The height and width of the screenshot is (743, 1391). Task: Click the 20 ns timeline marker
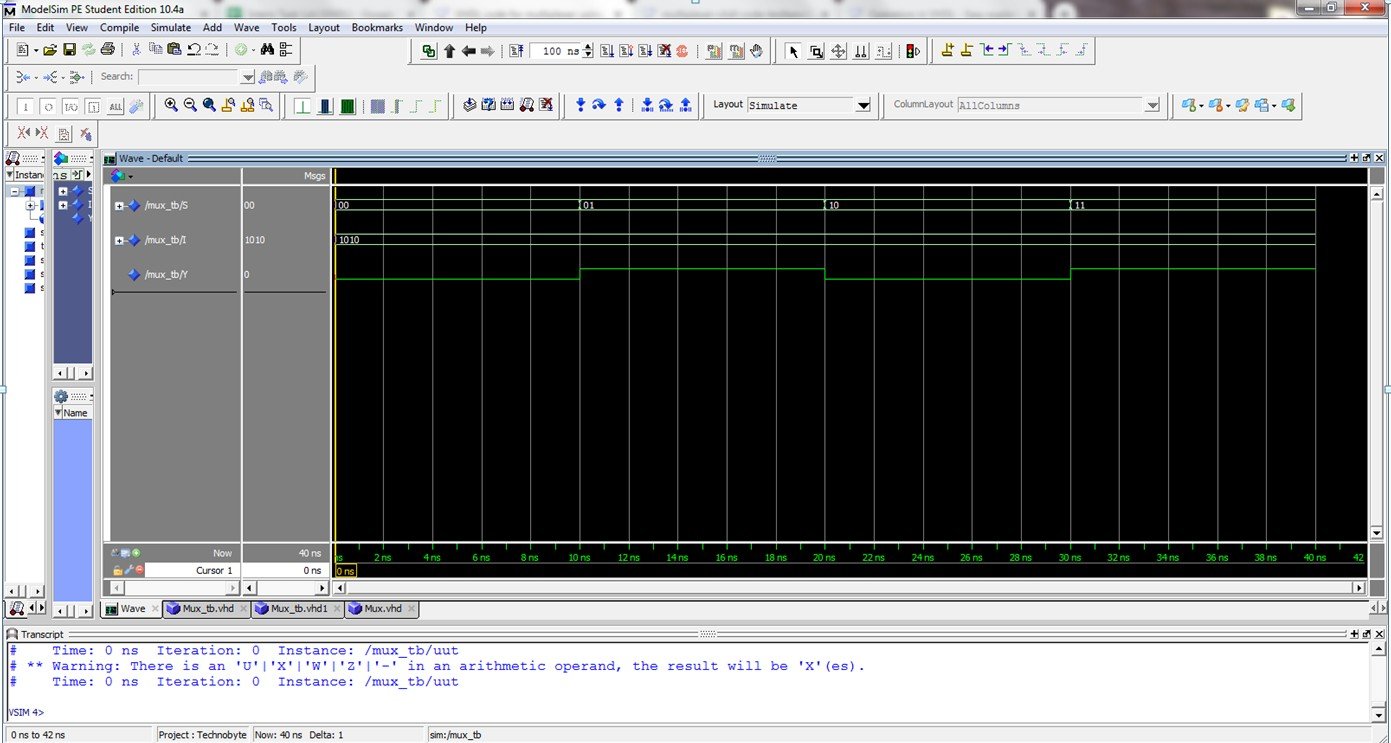pos(823,557)
